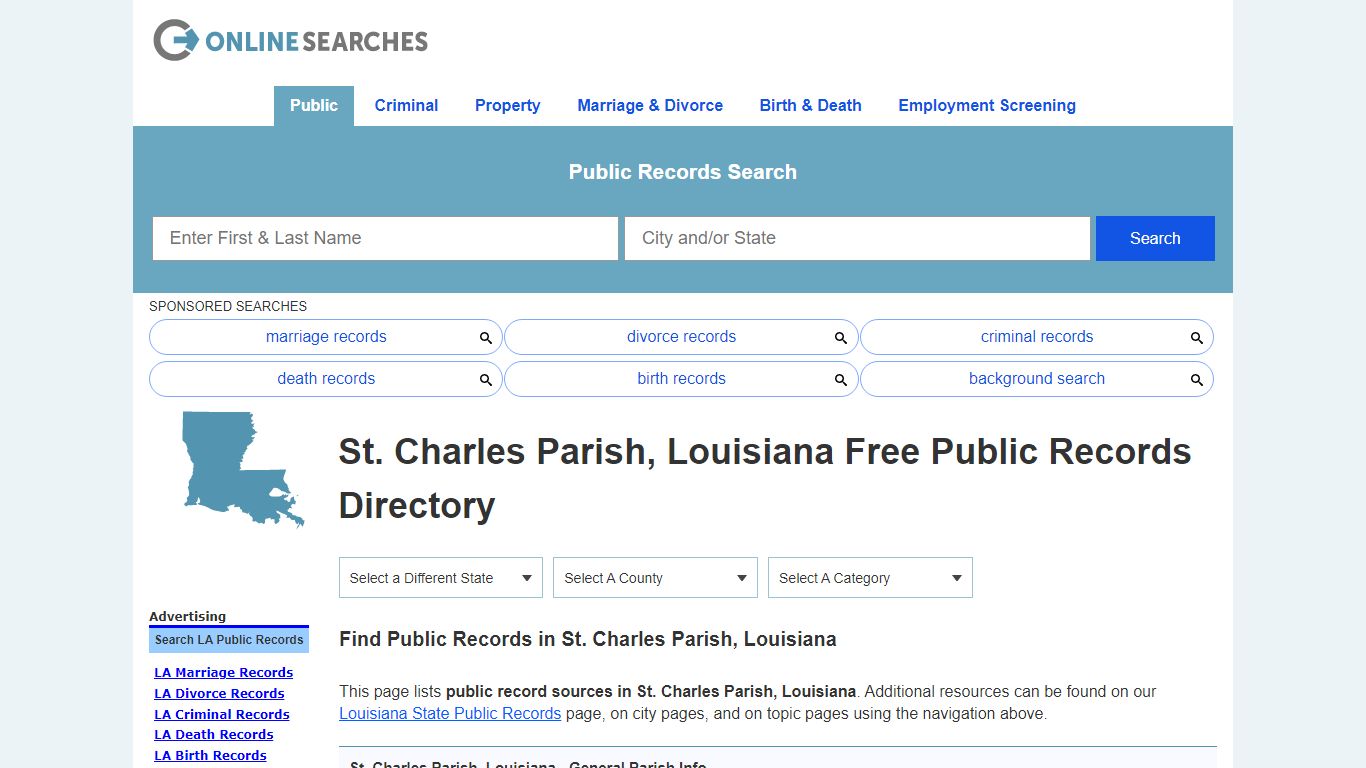Screen dimensions: 1366x768
Task: Open sponsored background search link
Action: pos(1037,379)
